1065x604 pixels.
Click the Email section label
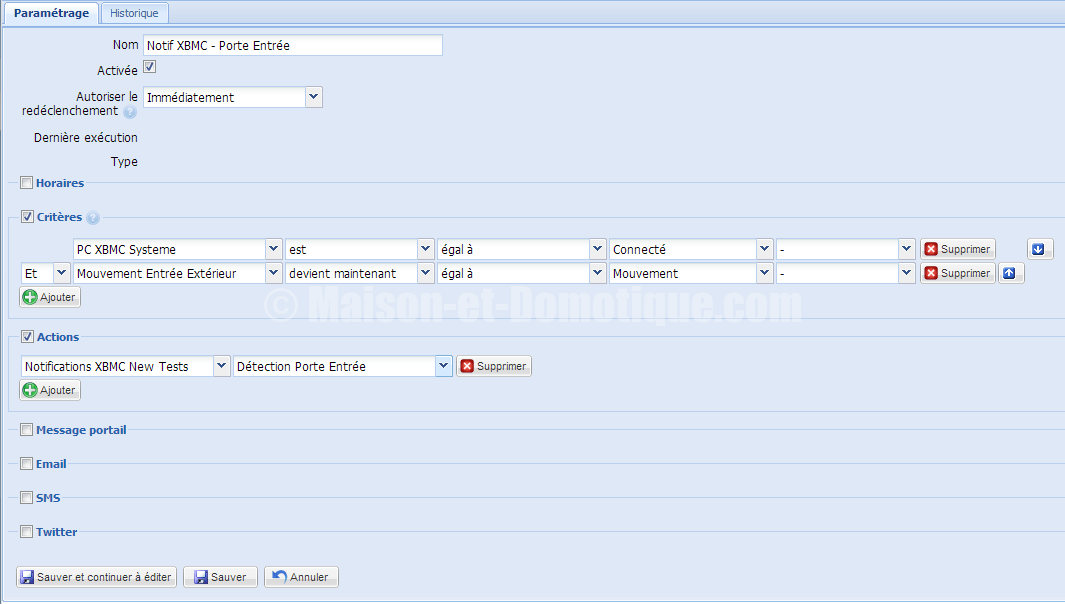[51, 463]
